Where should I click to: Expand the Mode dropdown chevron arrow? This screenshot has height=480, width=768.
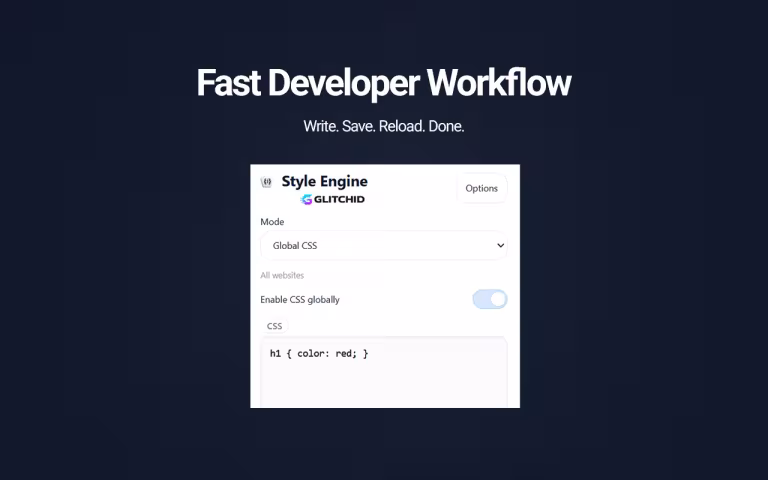[500, 245]
